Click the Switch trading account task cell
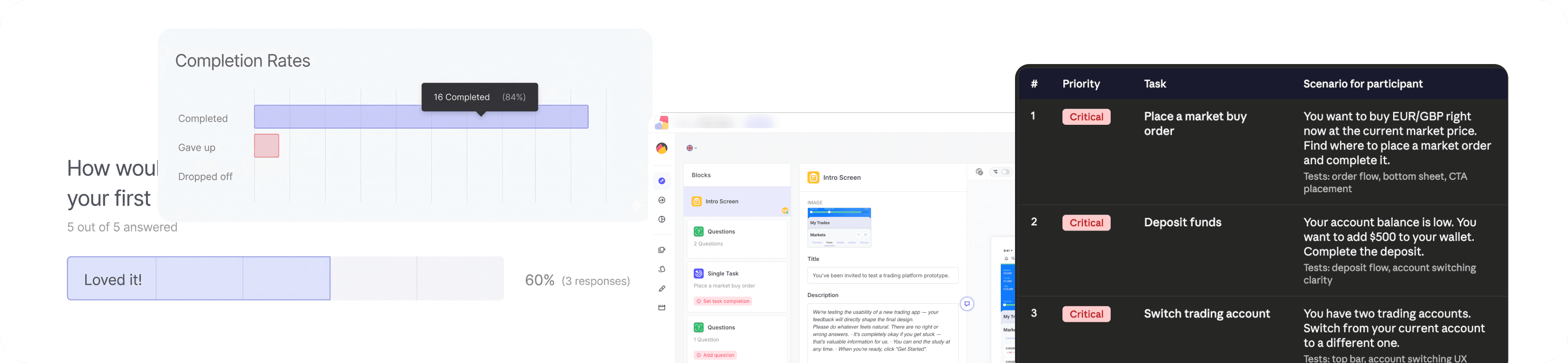The width and height of the screenshot is (1568, 363). [x=1207, y=314]
